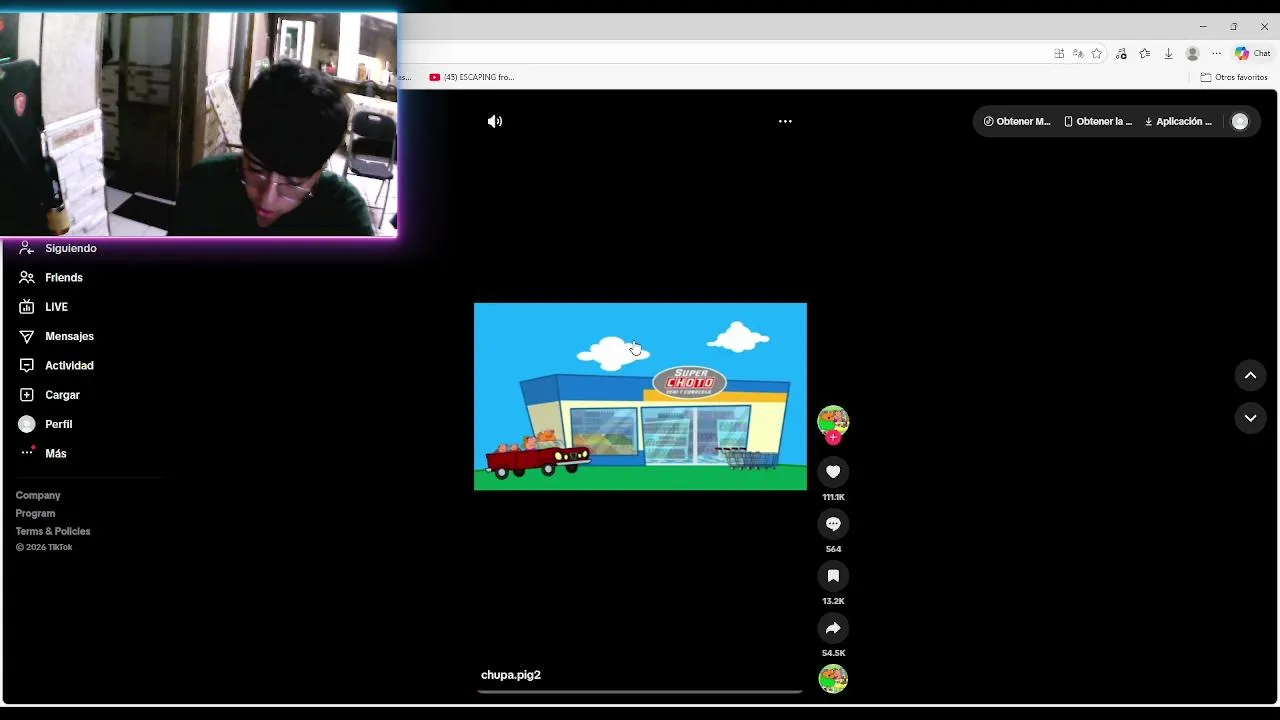1280x720 pixels.
Task: Add this page to favorites with star
Action: tap(1097, 54)
